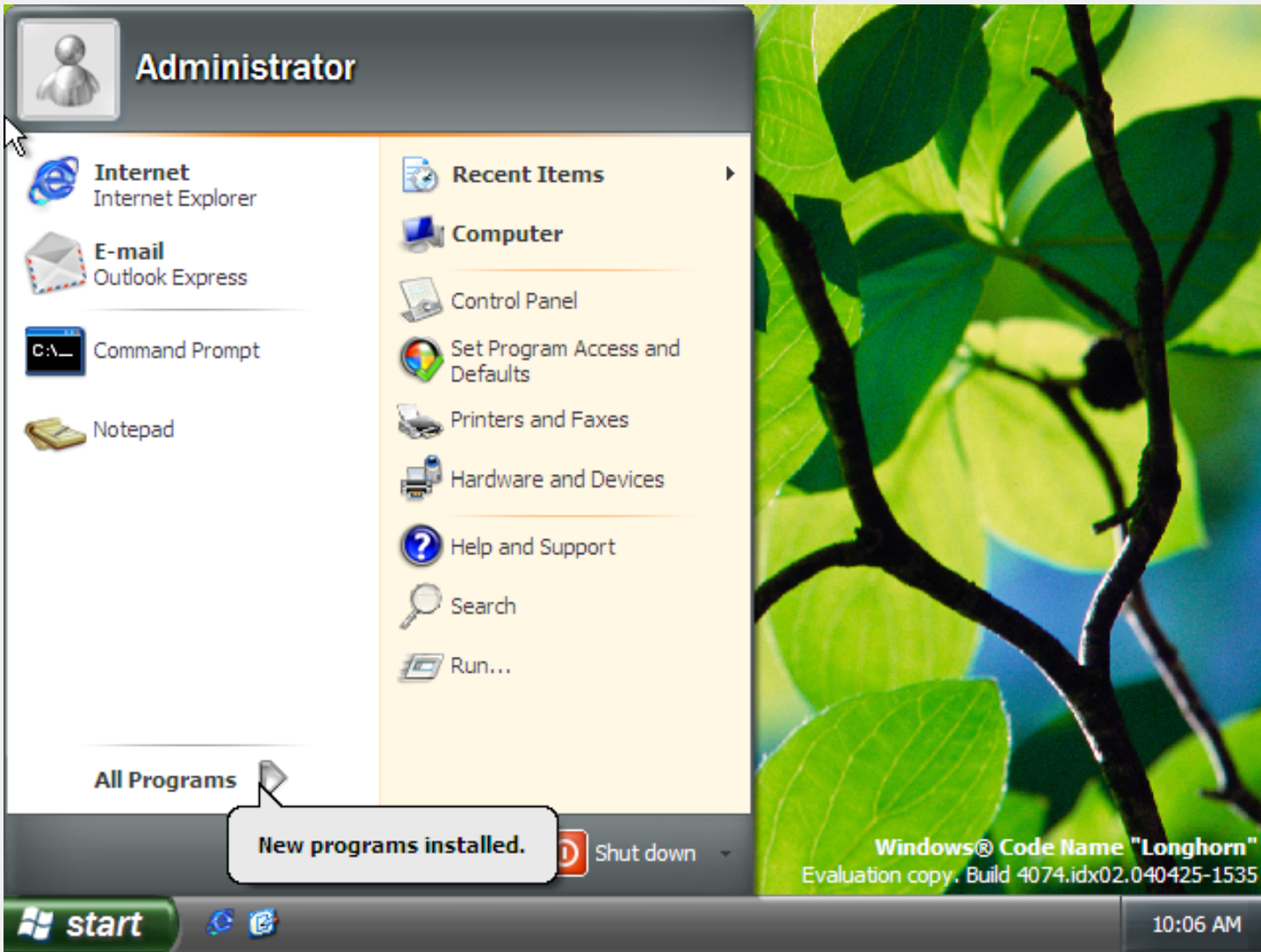Open Control Panel text entry
This screenshot has height=952, width=1261.
coord(514,301)
